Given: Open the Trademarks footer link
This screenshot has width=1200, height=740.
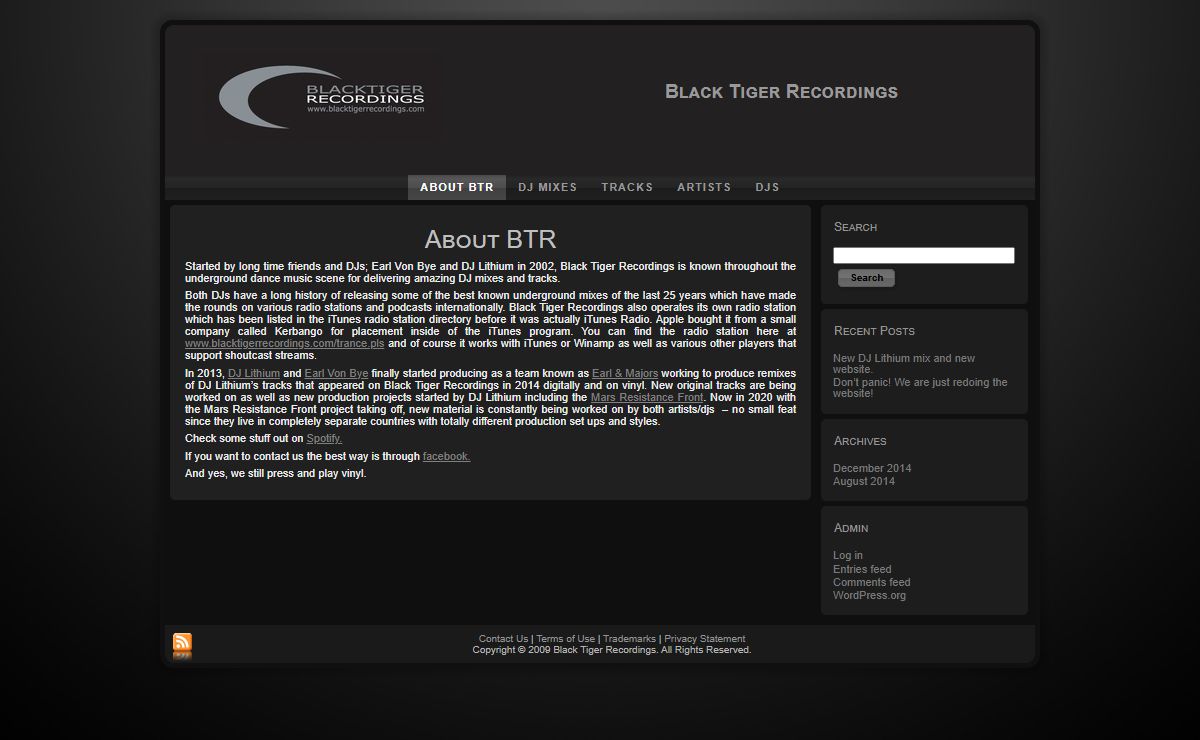Looking at the screenshot, I should [x=630, y=639].
